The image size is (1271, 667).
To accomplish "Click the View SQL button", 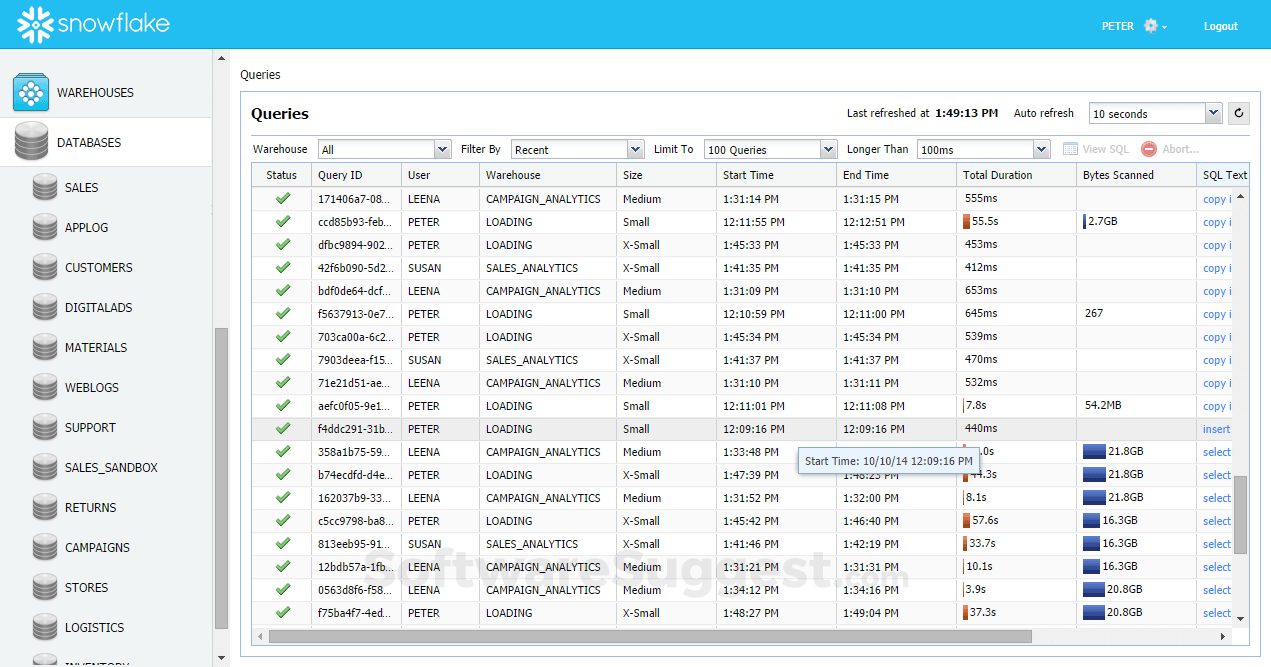I will [1096, 149].
